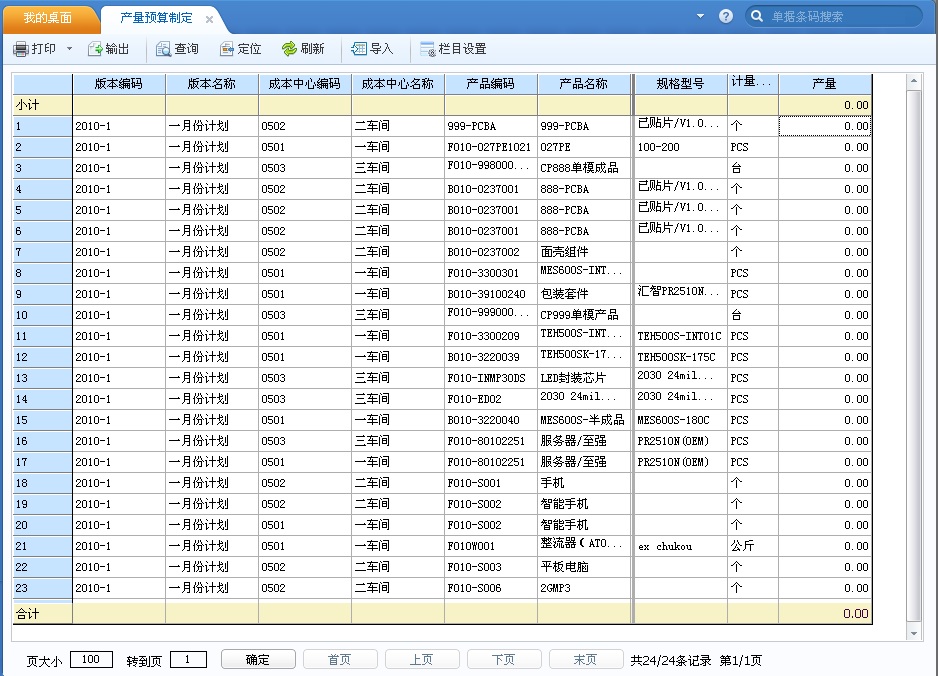Click the 成本中心名称 column header
This screenshot has width=938, height=676.
(398, 84)
